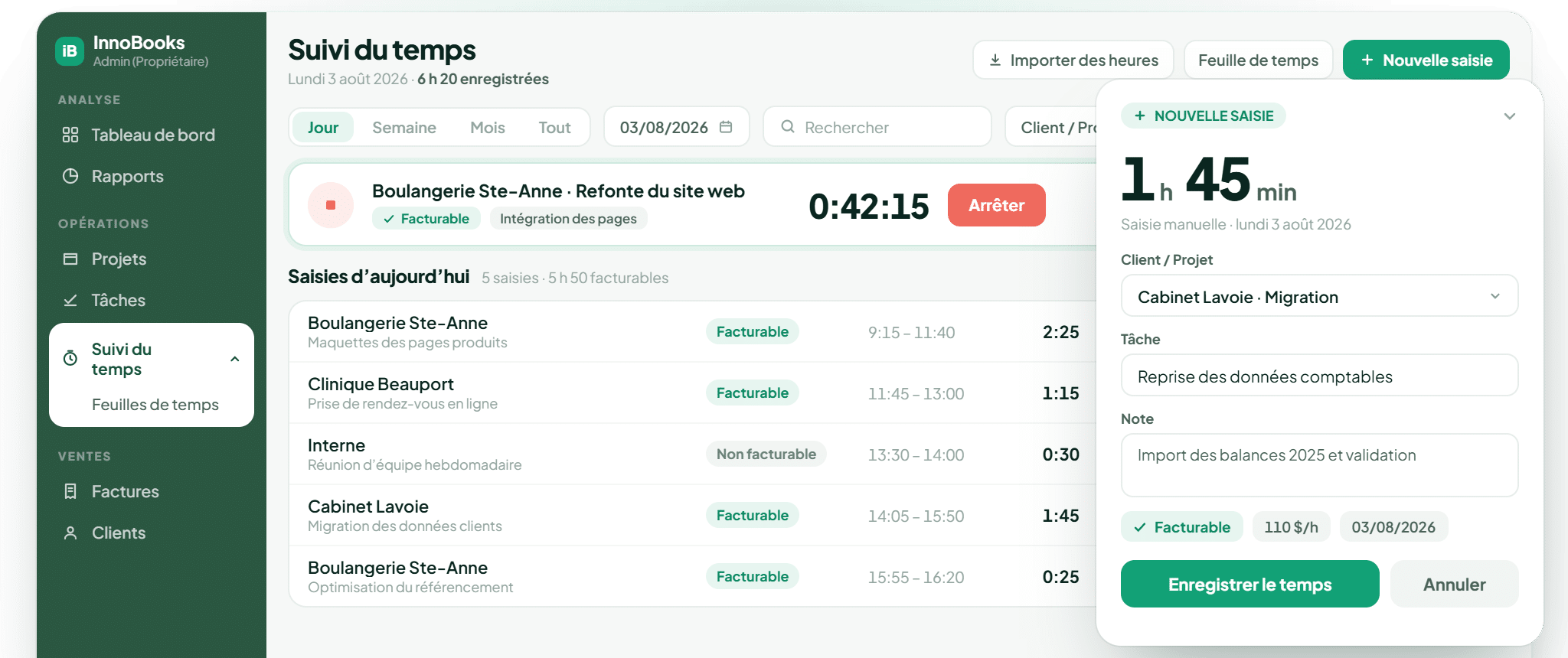Image resolution: width=1568 pixels, height=658 pixels.
Task: Toggle Facturable badge on Maquettes des pages produits row
Action: click(x=752, y=331)
